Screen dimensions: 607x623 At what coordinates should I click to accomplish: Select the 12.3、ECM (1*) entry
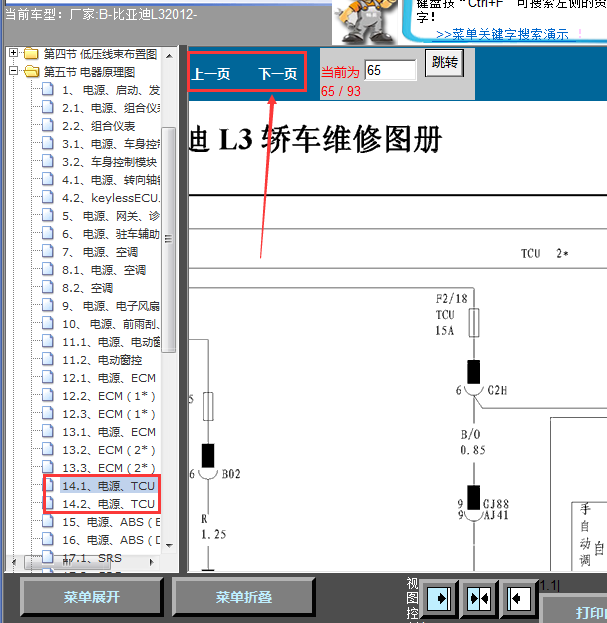tap(109, 414)
